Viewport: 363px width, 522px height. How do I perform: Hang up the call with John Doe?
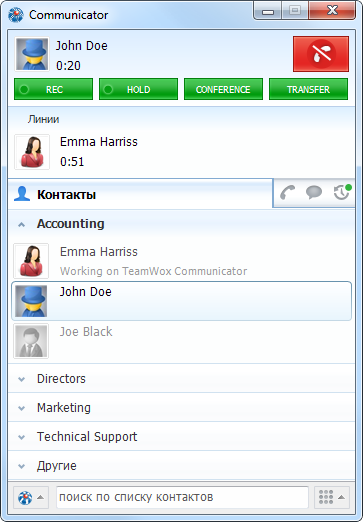coord(321,54)
